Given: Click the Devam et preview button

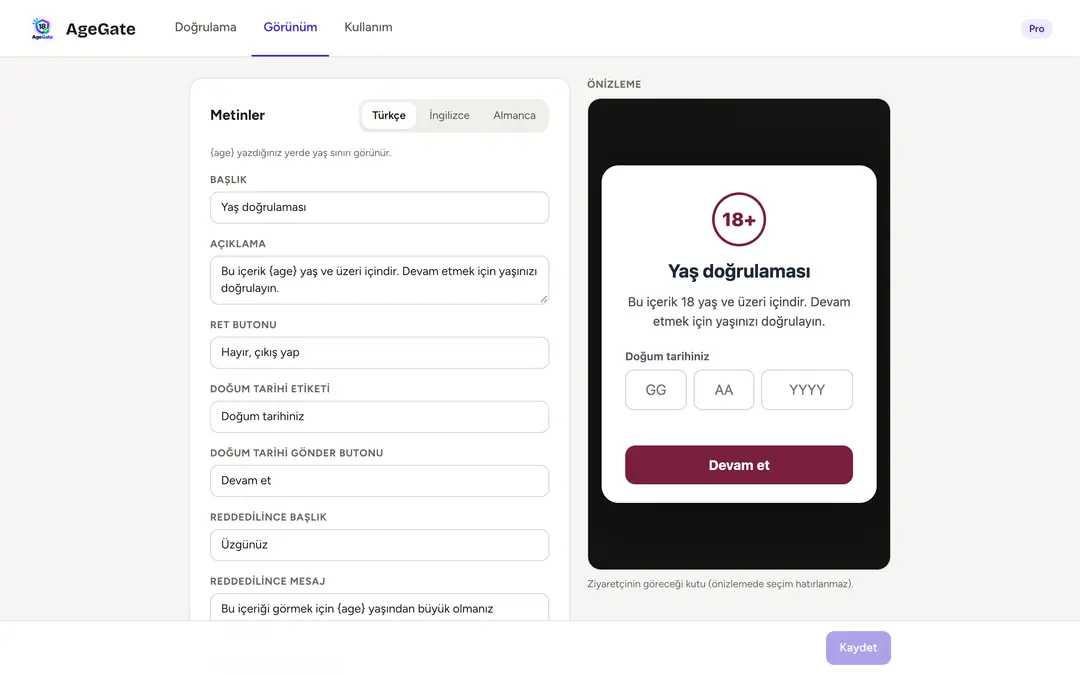Looking at the screenshot, I should [738, 465].
